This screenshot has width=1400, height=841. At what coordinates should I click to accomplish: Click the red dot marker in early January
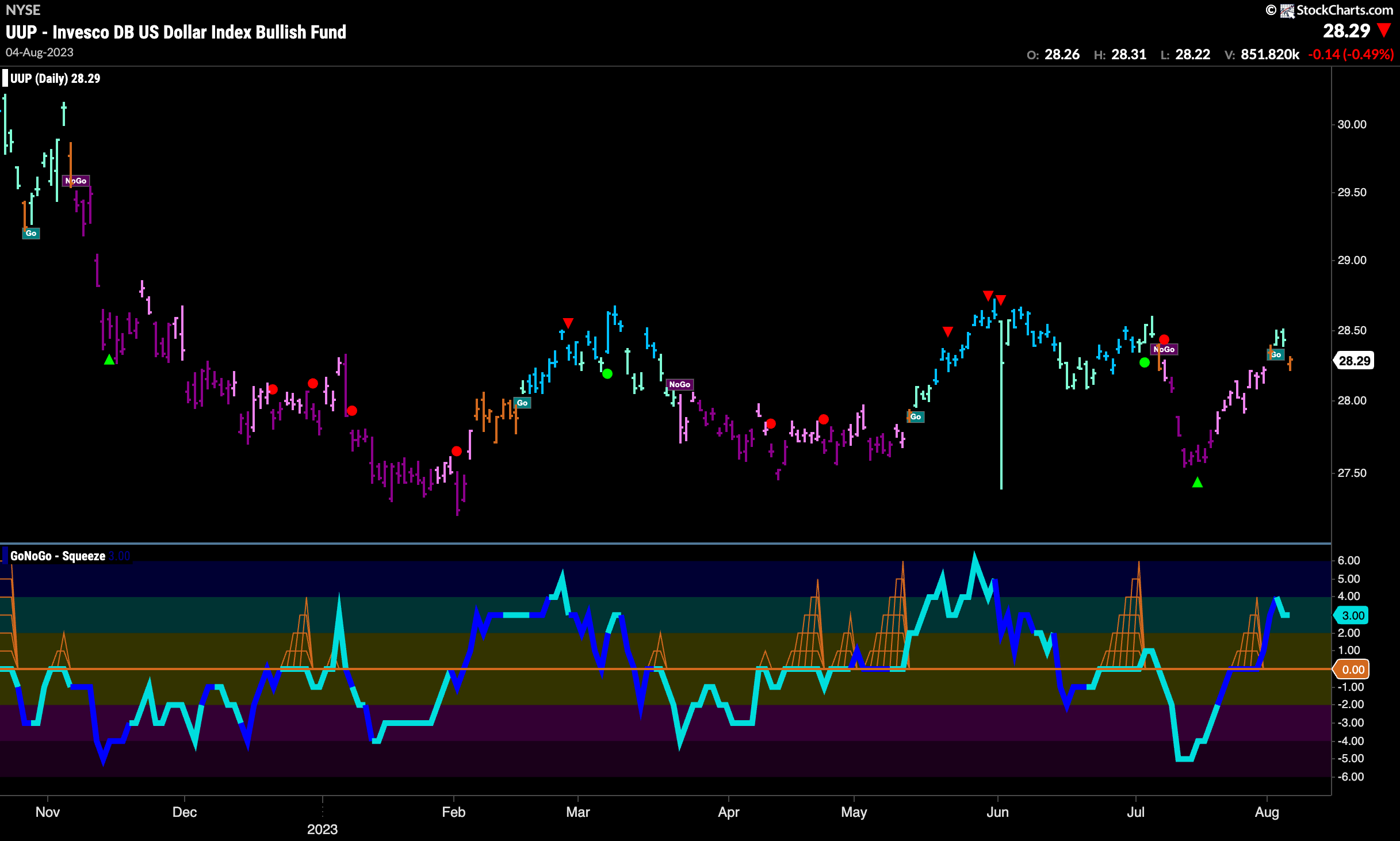pyautogui.click(x=352, y=411)
